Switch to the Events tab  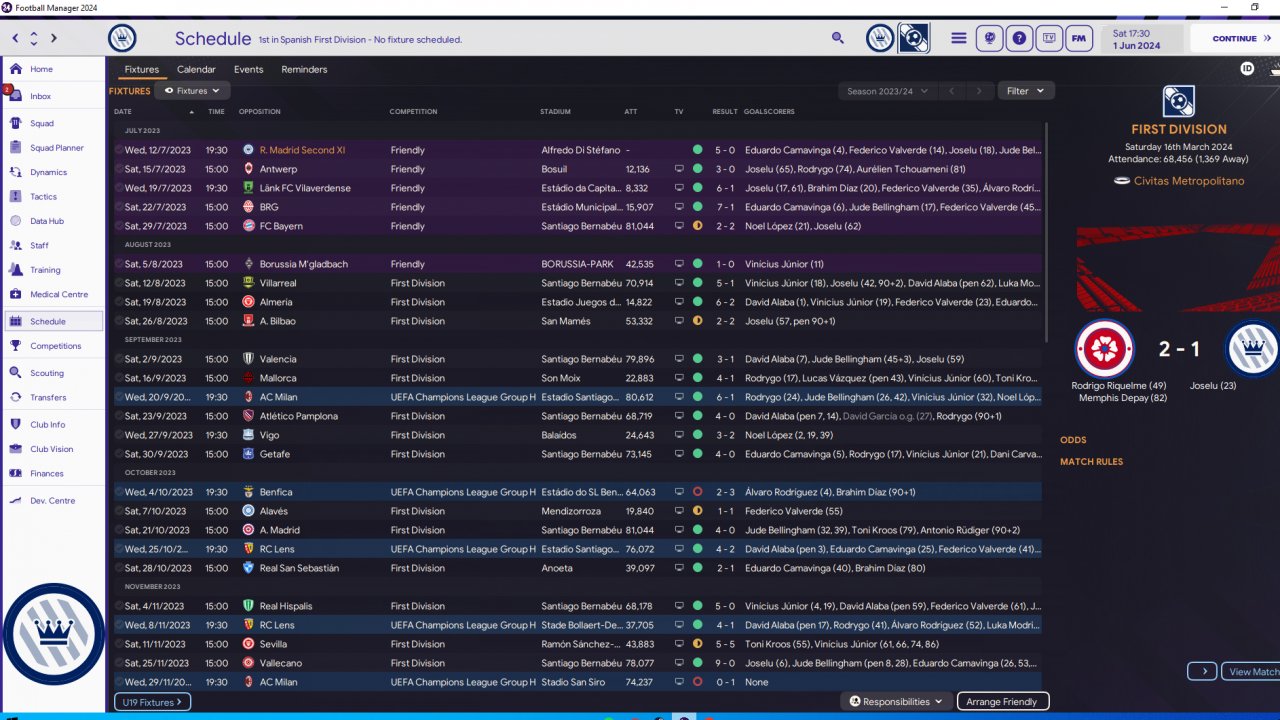coord(248,70)
